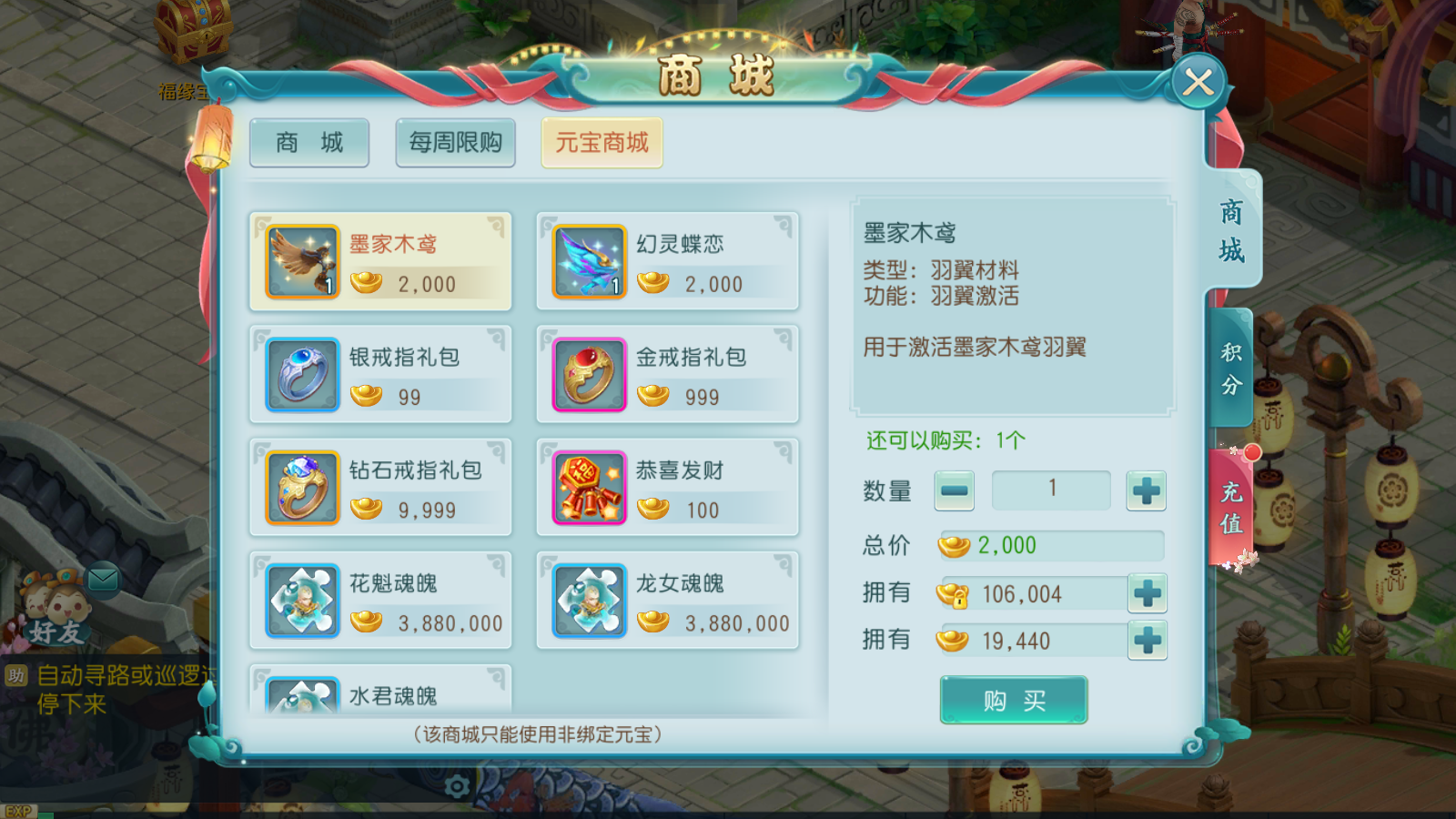
Task: Increase quantity with plus button
Action: (x=1147, y=490)
